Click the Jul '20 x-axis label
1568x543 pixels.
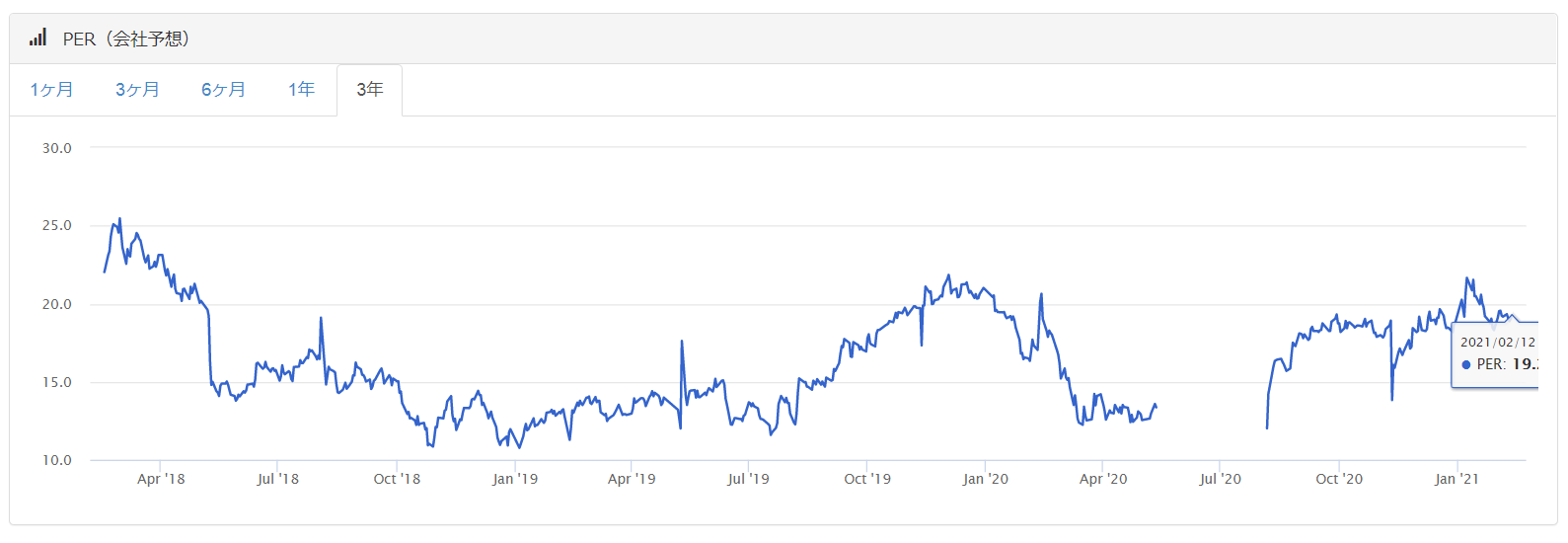pos(1220,479)
